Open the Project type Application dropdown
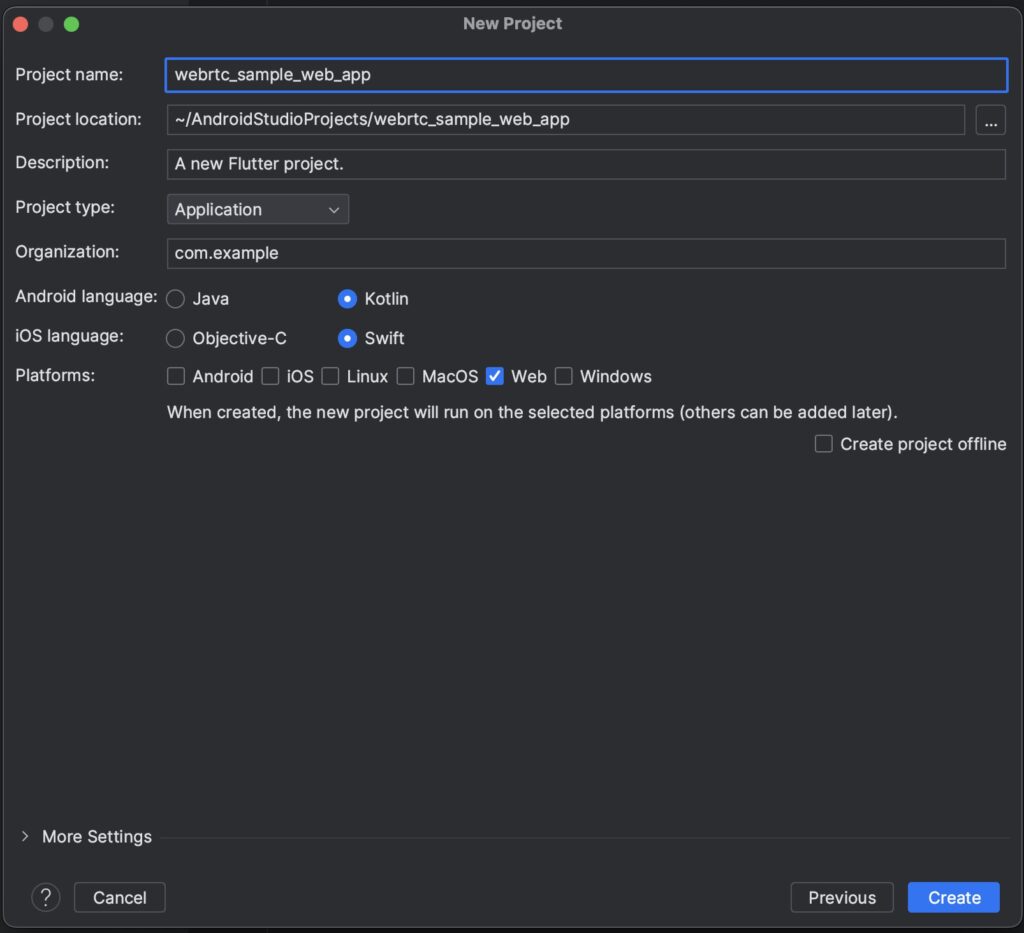This screenshot has height=933, width=1024. [x=258, y=209]
